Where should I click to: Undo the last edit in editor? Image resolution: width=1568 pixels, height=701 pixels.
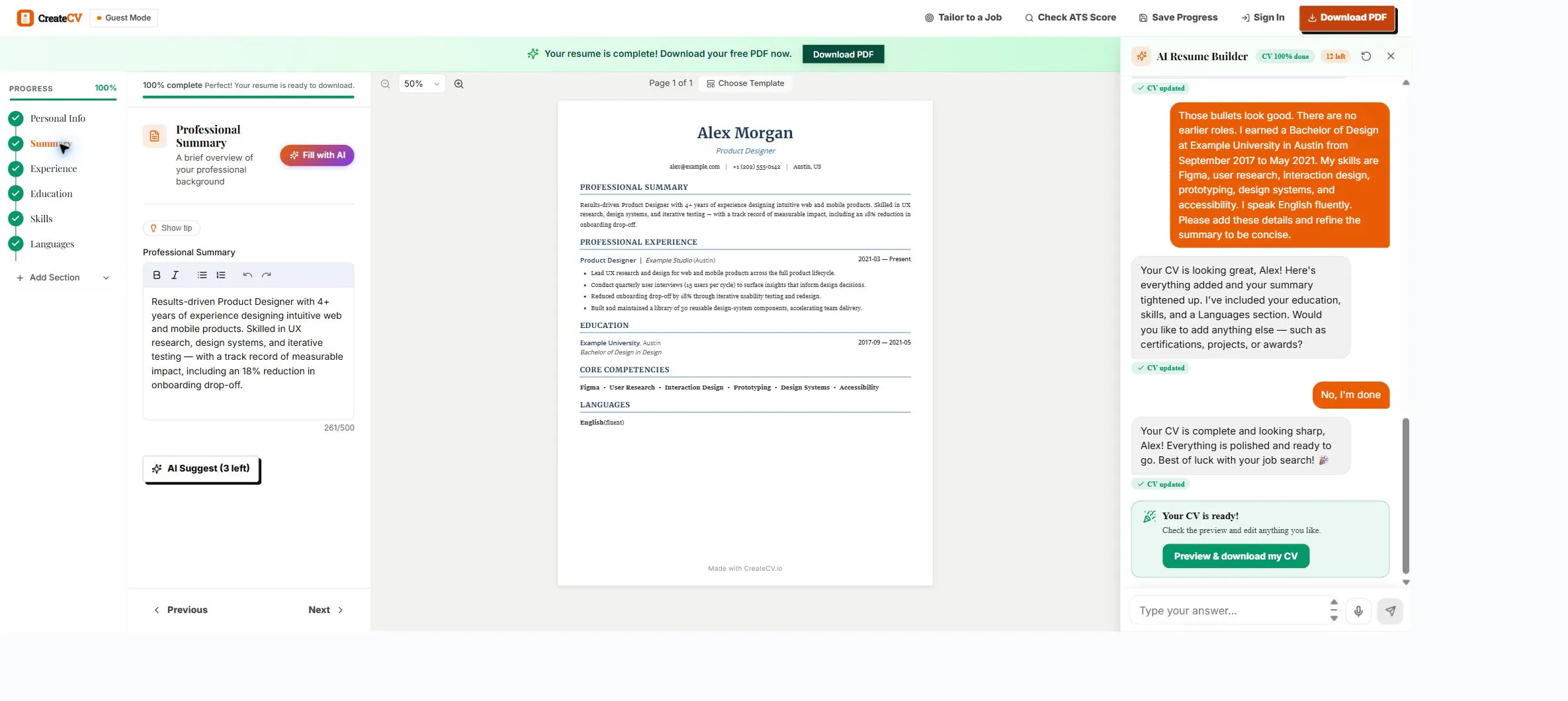coord(247,275)
